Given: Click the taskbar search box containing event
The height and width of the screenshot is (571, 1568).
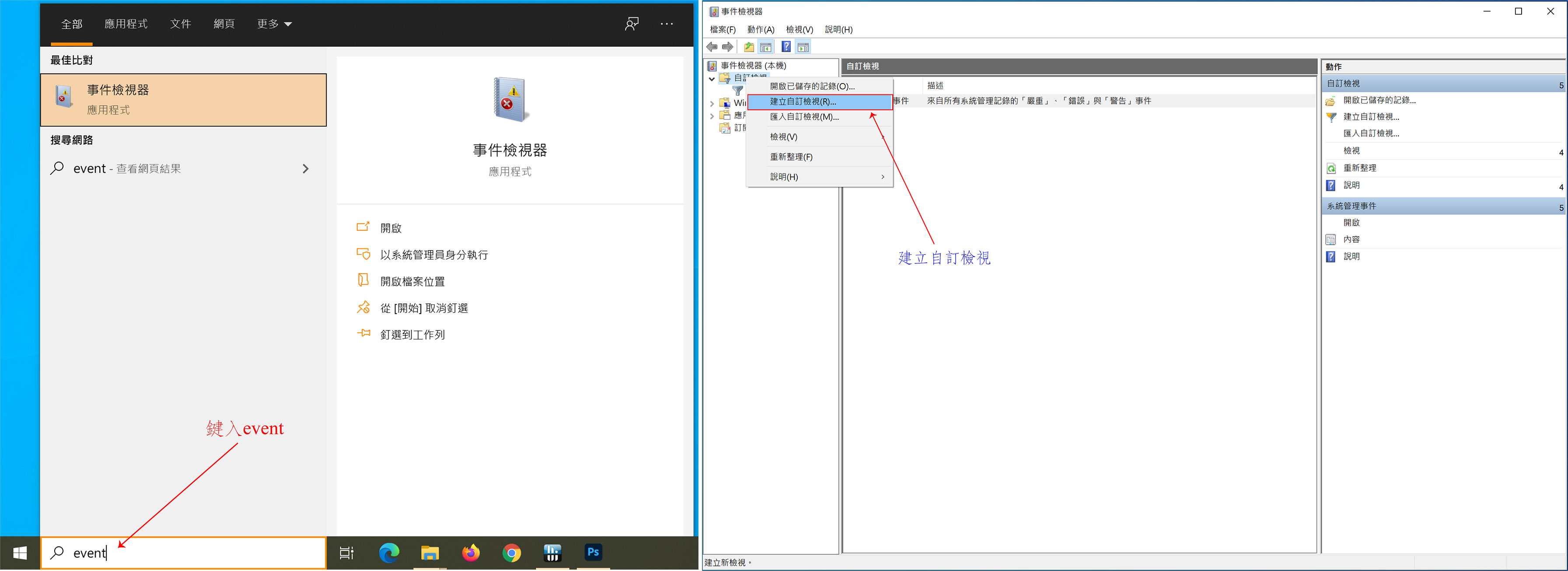Looking at the screenshot, I should pyautogui.click(x=183, y=553).
